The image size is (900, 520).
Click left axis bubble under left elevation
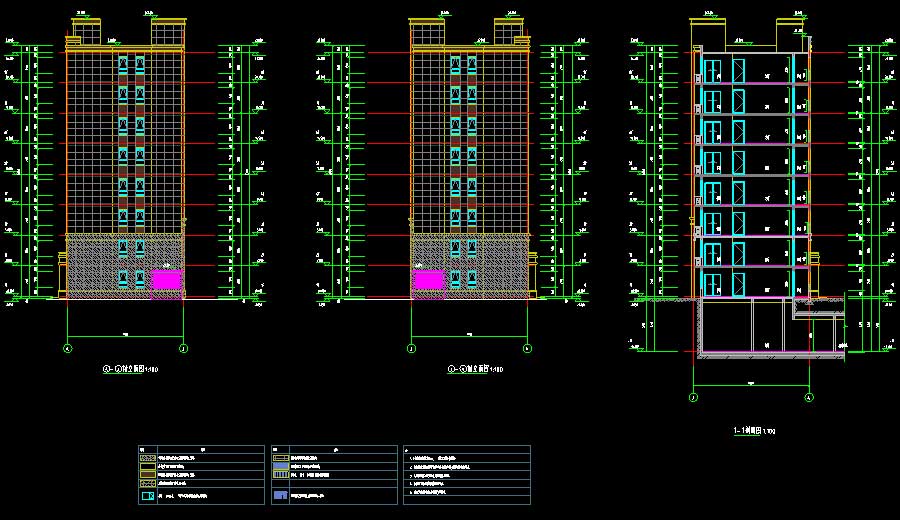pyautogui.click(x=68, y=348)
